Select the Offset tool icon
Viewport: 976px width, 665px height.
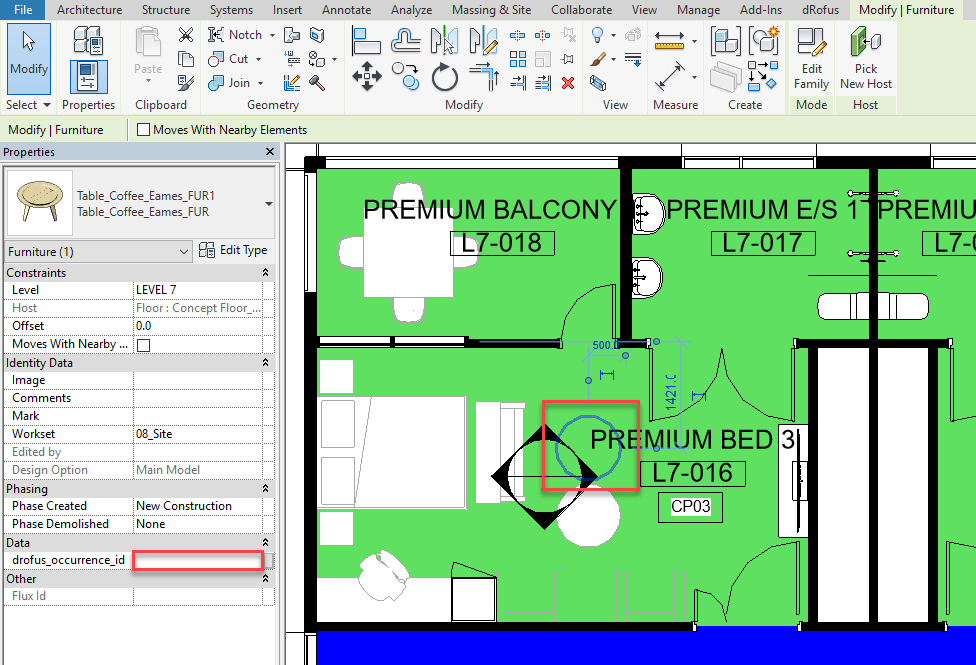405,41
